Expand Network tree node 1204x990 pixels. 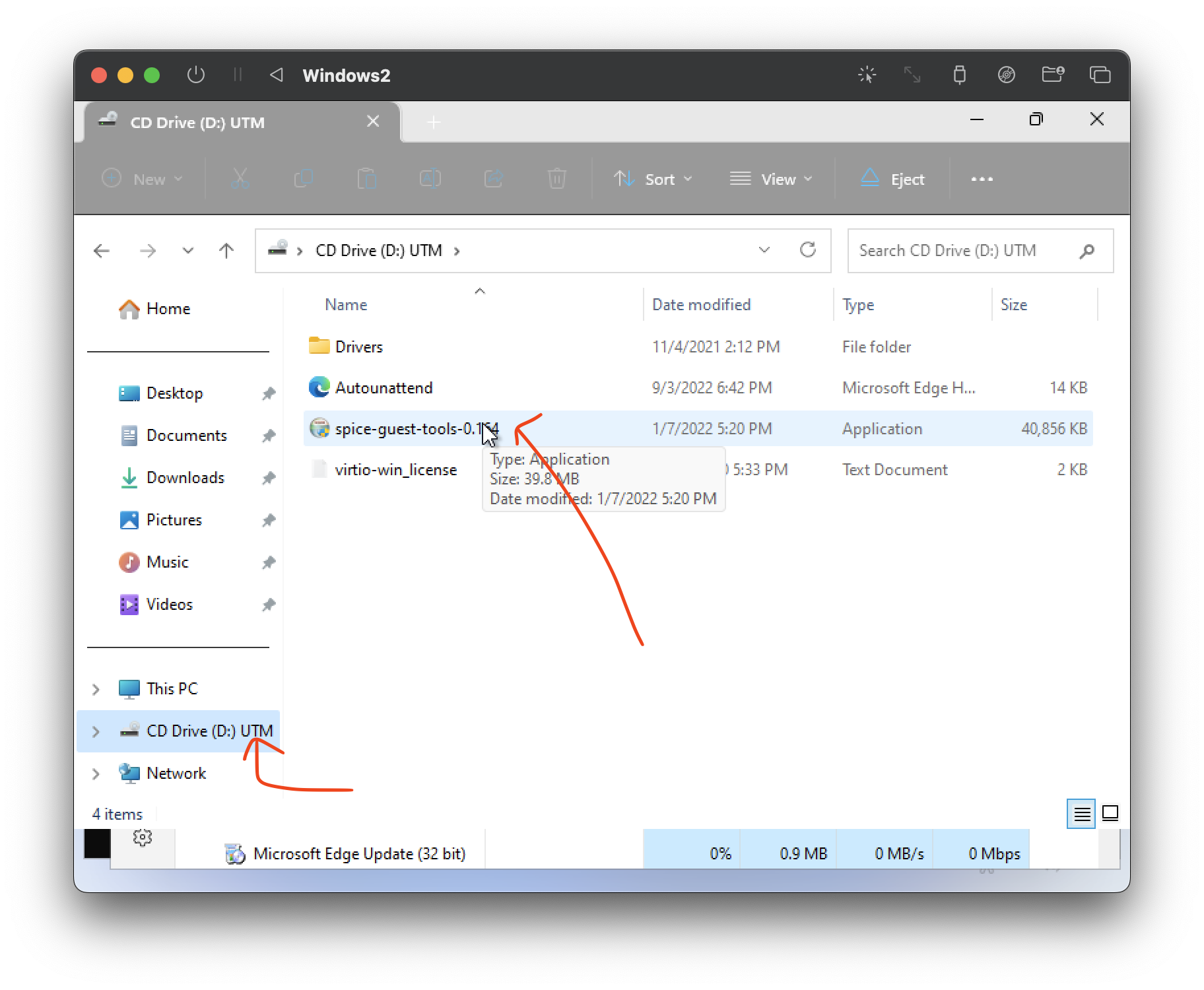pyautogui.click(x=96, y=774)
